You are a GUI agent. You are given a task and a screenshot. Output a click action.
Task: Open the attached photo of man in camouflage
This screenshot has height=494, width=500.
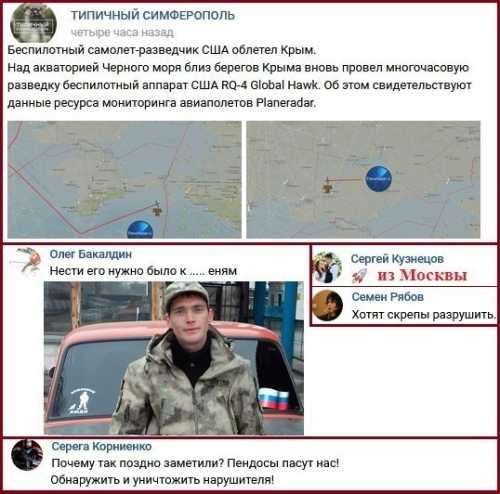click(x=174, y=358)
